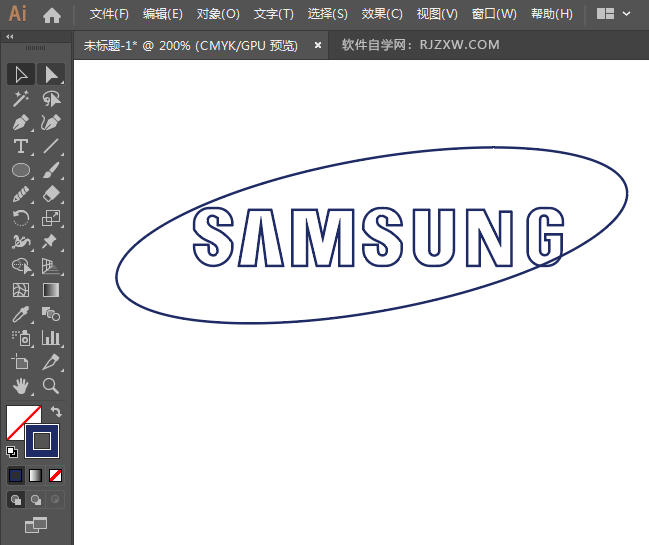Open the 效果(C) menu

(382, 14)
